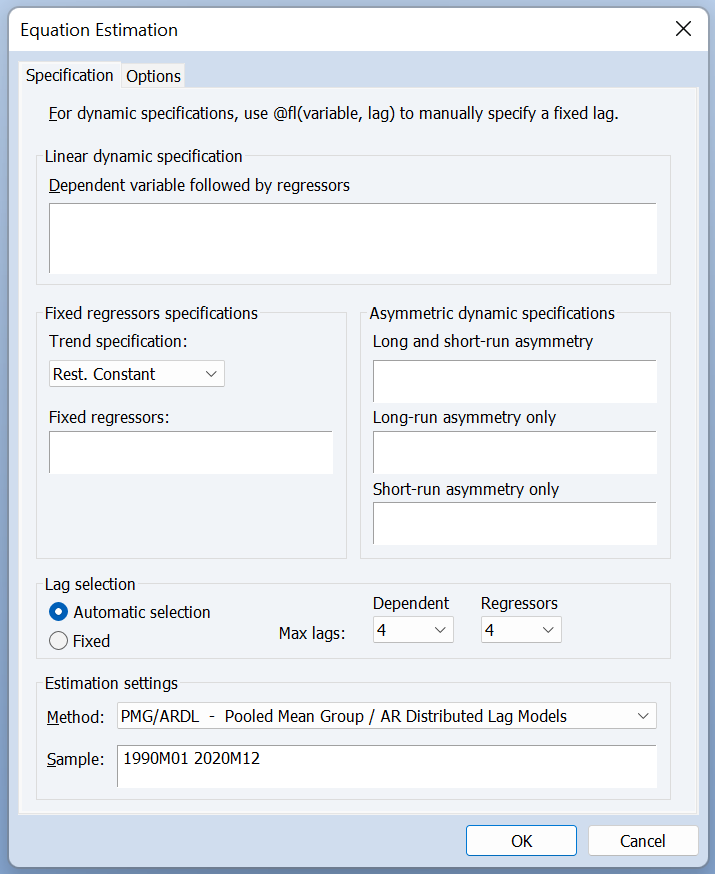
Task: Click the Fixed regressors input field
Action: (x=190, y=453)
